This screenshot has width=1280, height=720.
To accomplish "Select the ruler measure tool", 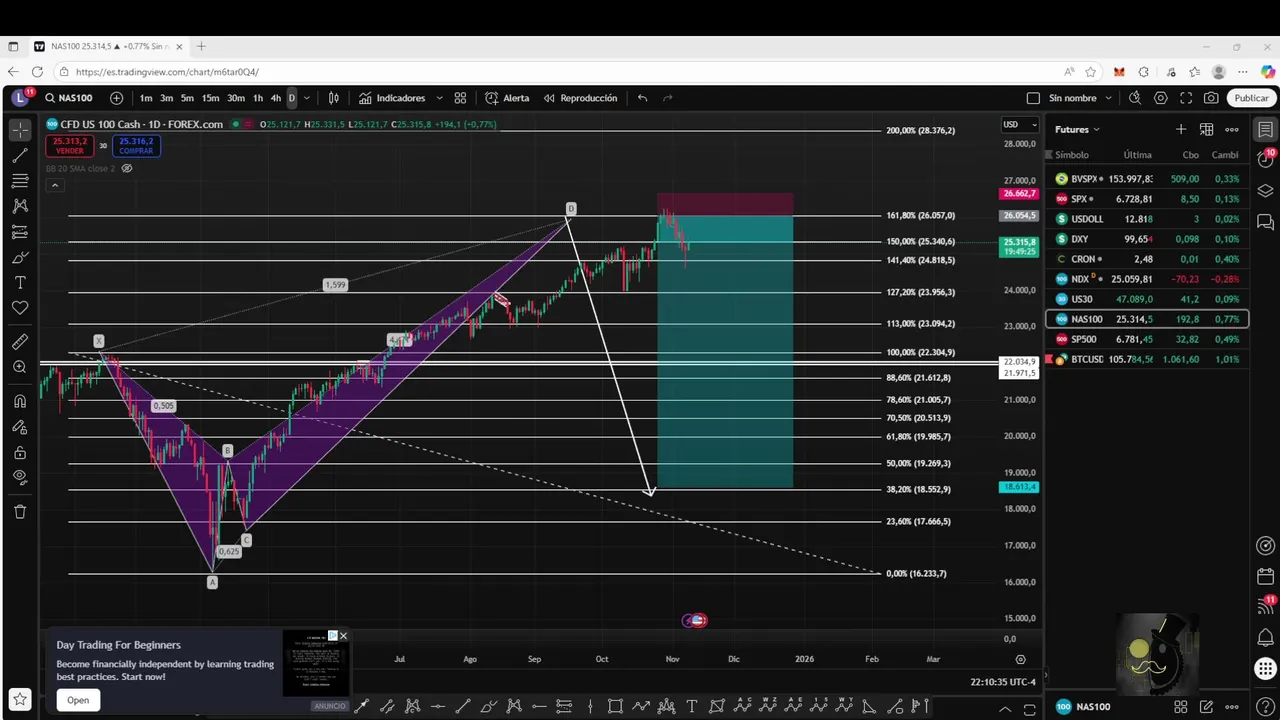I will [20, 342].
